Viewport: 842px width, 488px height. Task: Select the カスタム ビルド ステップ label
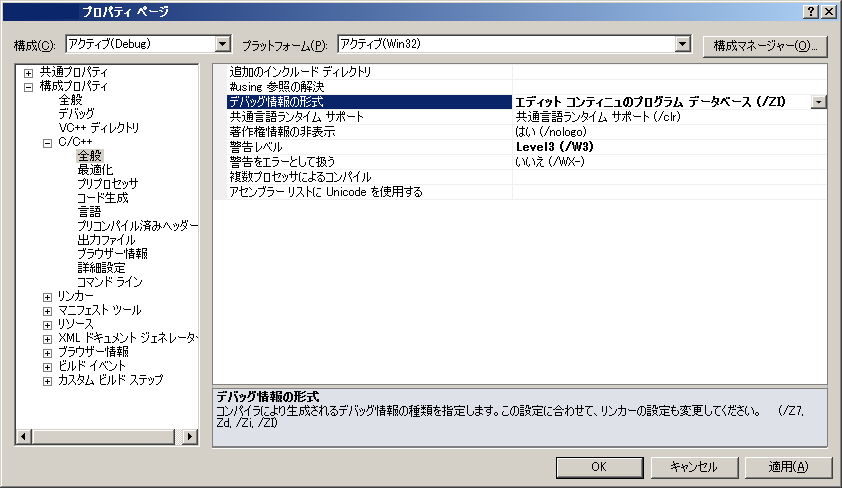point(111,380)
